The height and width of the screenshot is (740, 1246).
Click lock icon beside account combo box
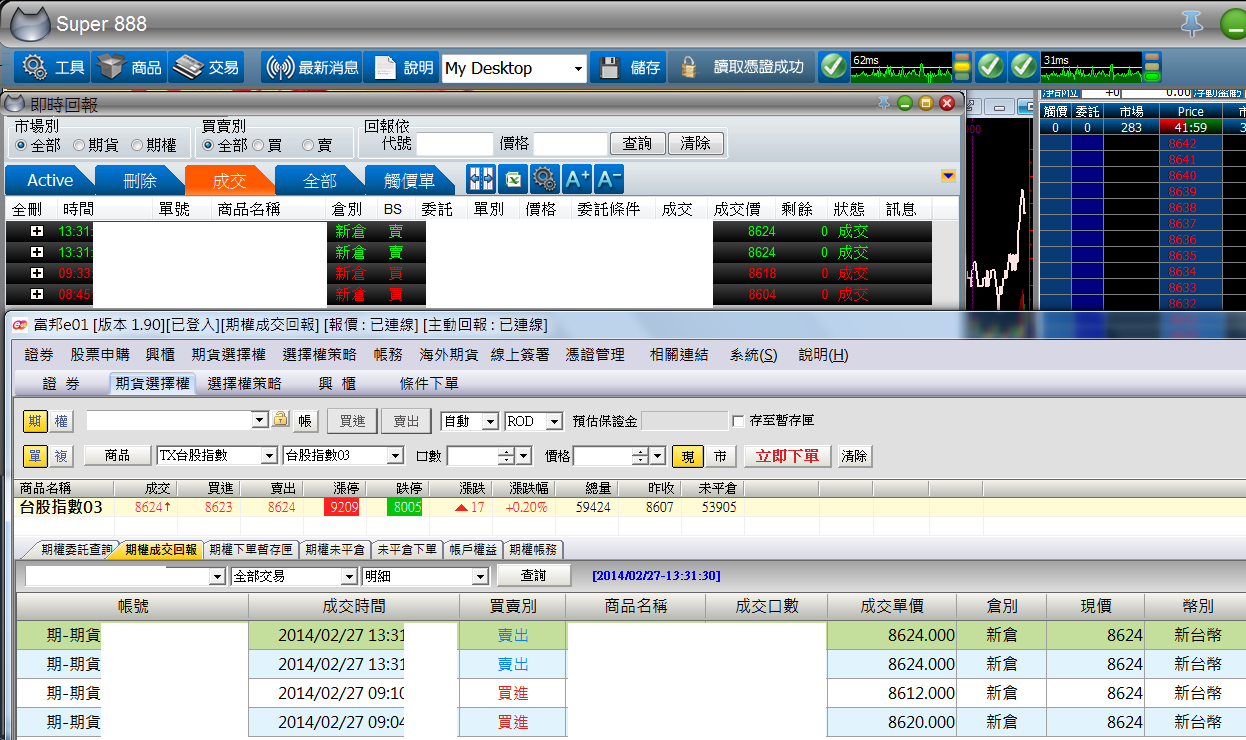[281, 420]
